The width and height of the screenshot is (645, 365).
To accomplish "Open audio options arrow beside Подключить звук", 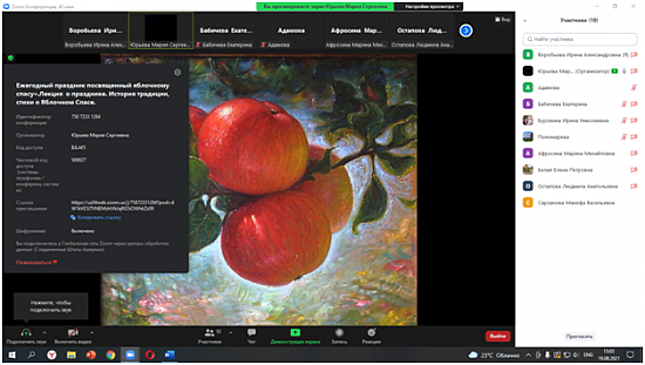I will [x=44, y=332].
